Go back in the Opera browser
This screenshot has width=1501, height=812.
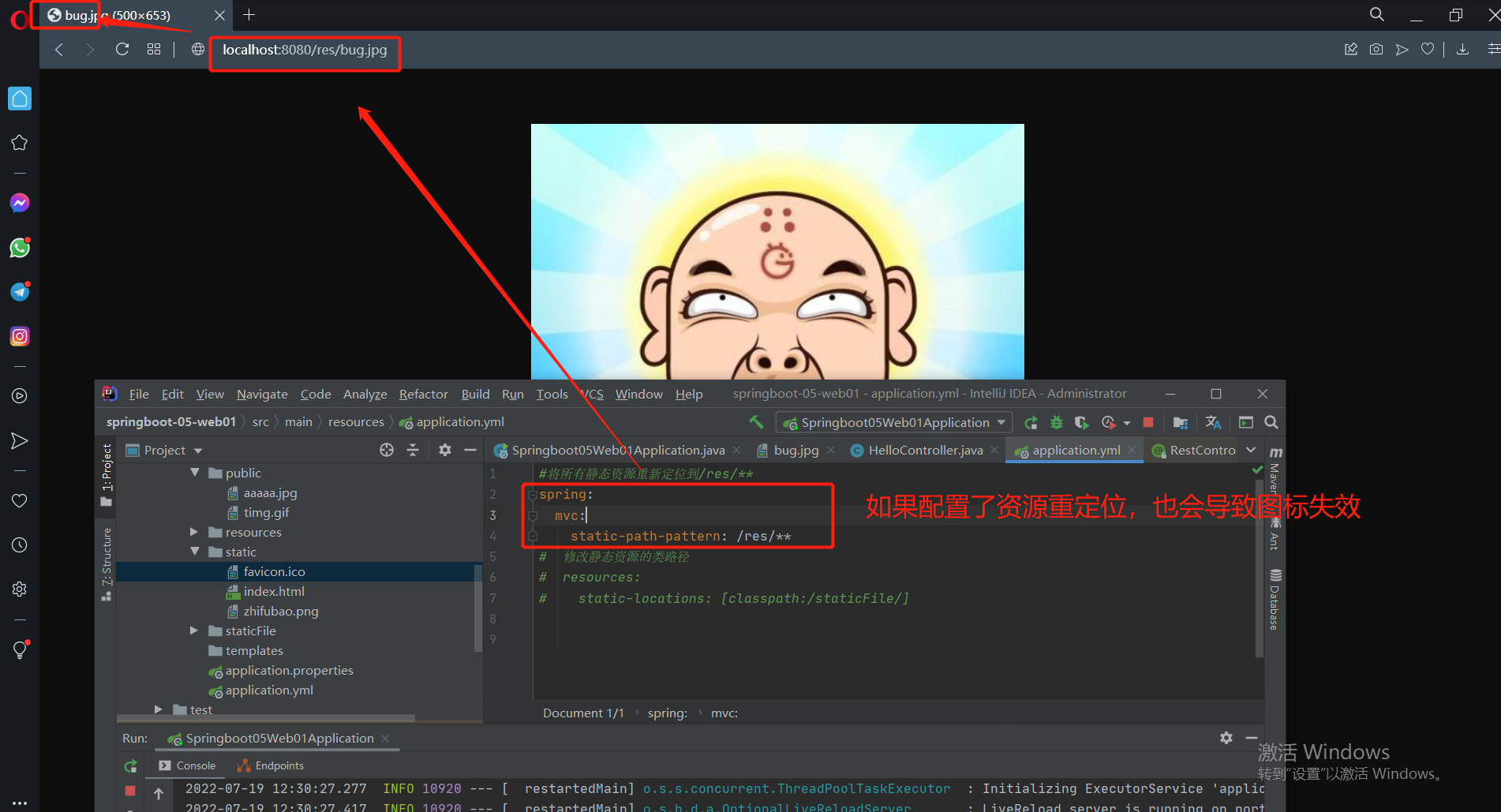tap(58, 50)
